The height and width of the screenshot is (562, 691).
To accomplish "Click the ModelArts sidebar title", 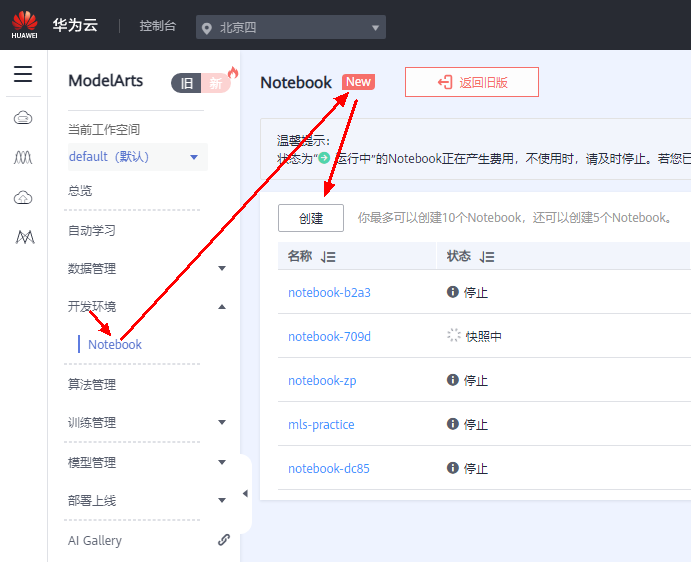I will (106, 81).
